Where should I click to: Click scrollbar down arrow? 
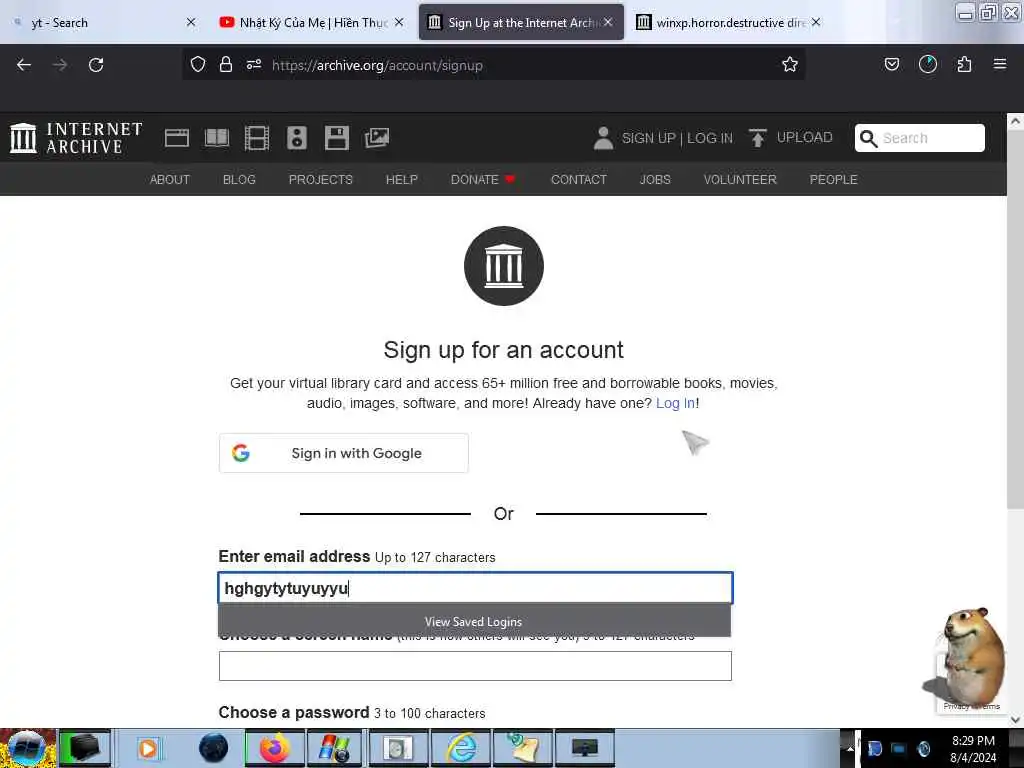pos(1015,720)
